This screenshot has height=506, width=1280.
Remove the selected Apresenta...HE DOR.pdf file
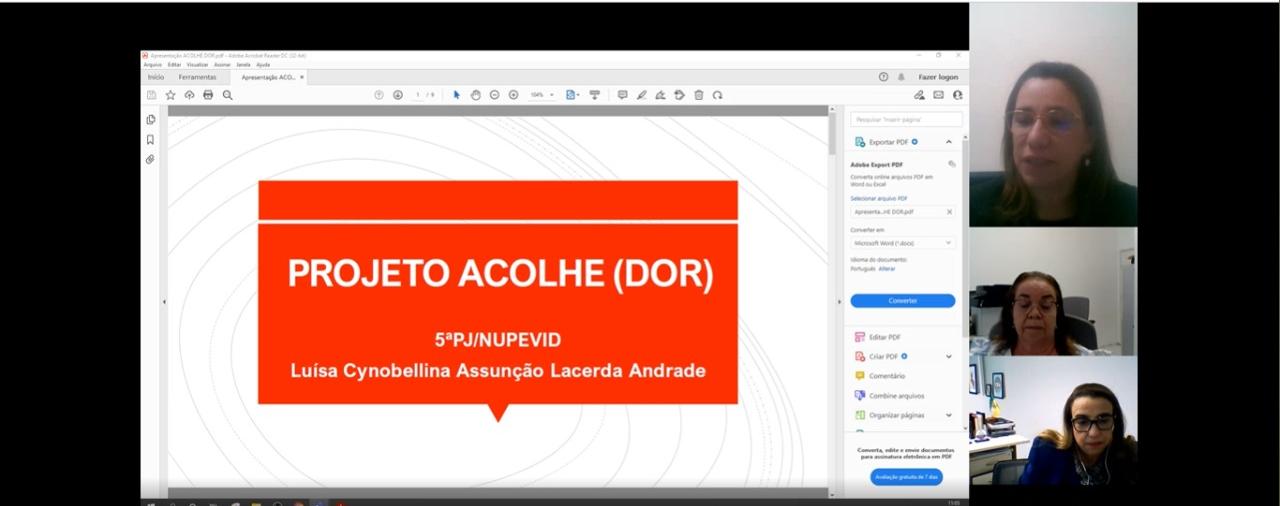click(949, 212)
